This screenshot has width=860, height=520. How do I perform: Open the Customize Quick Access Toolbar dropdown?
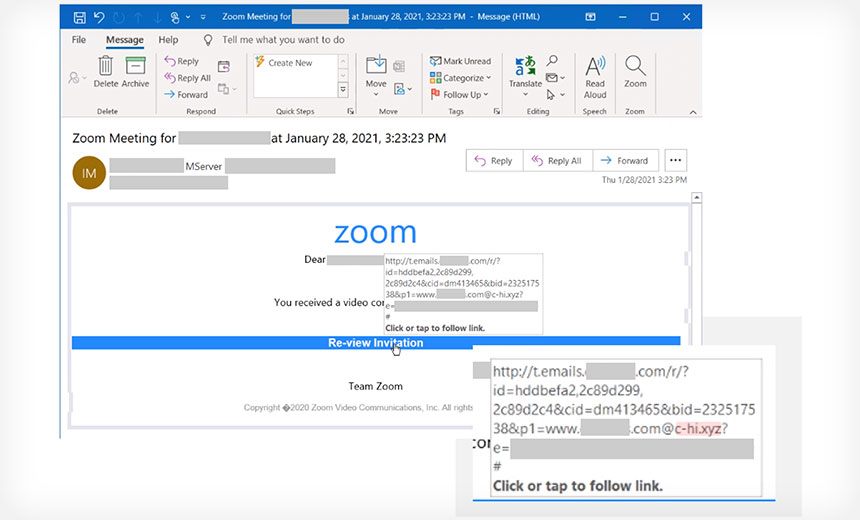click(x=203, y=17)
